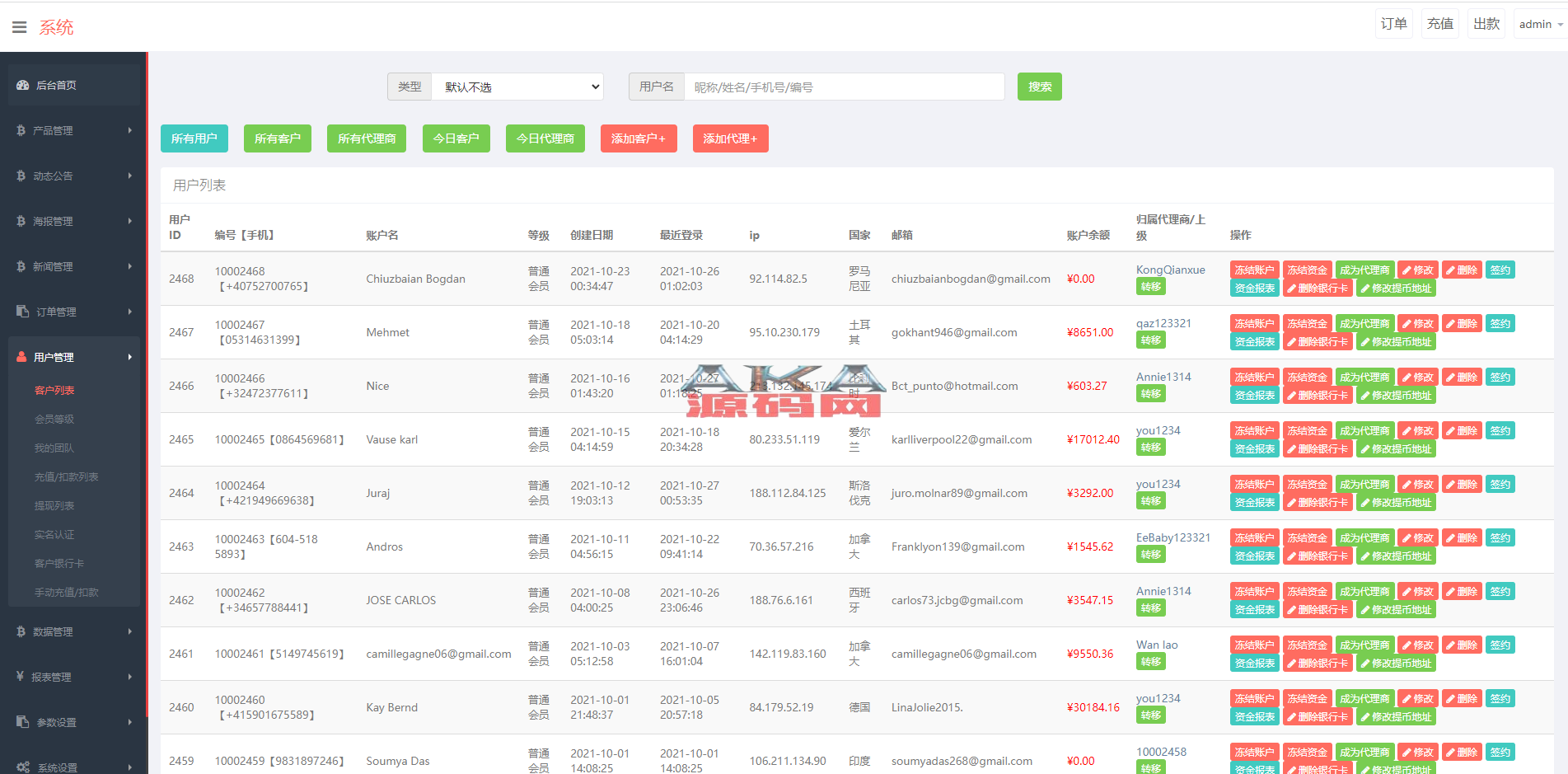Click the user icon for 用户管理
This screenshot has width=1568, height=774.
[21, 357]
